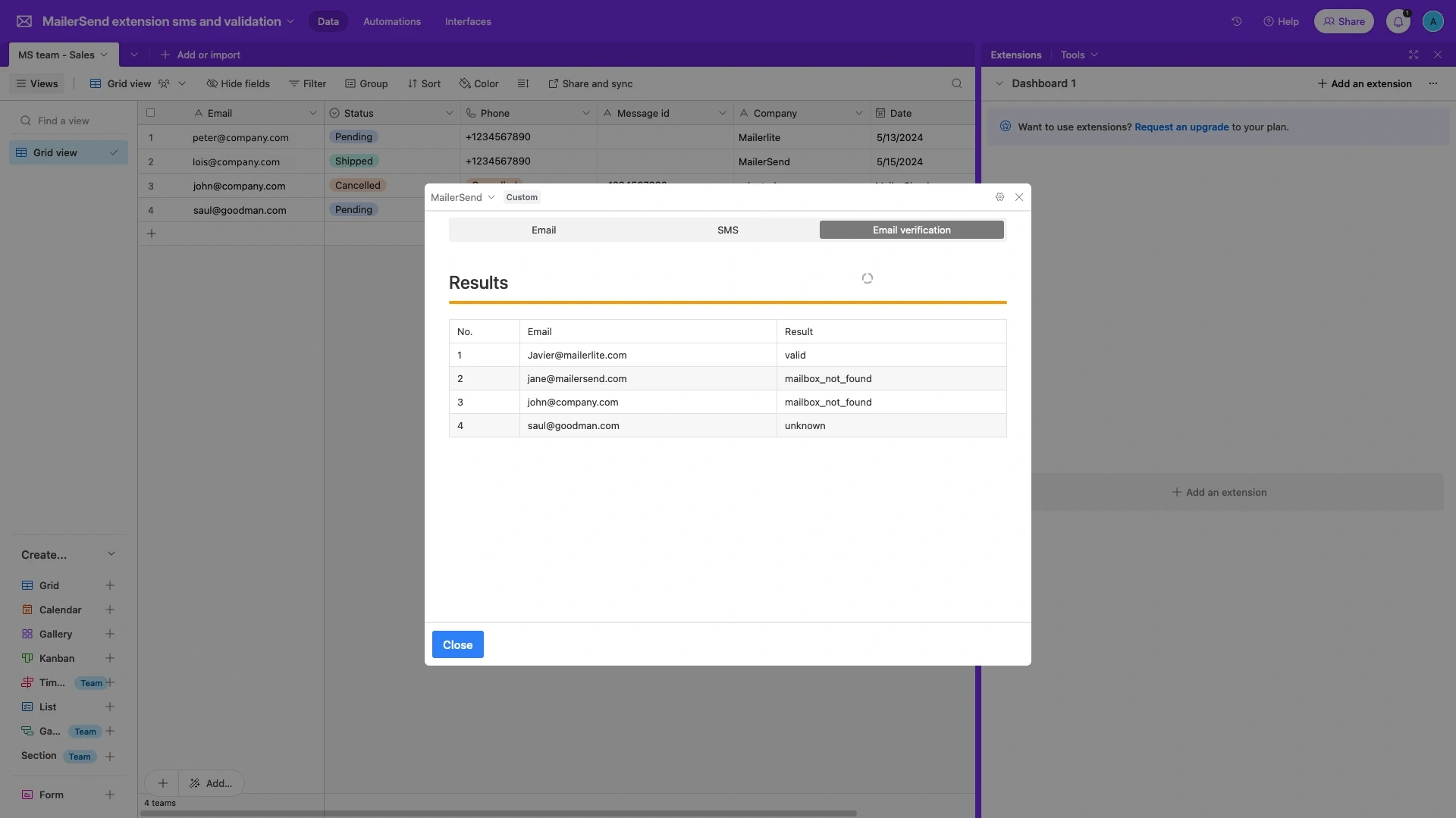1456x818 pixels.
Task: Expand extensions panel to fullscreen
Action: point(1413,55)
